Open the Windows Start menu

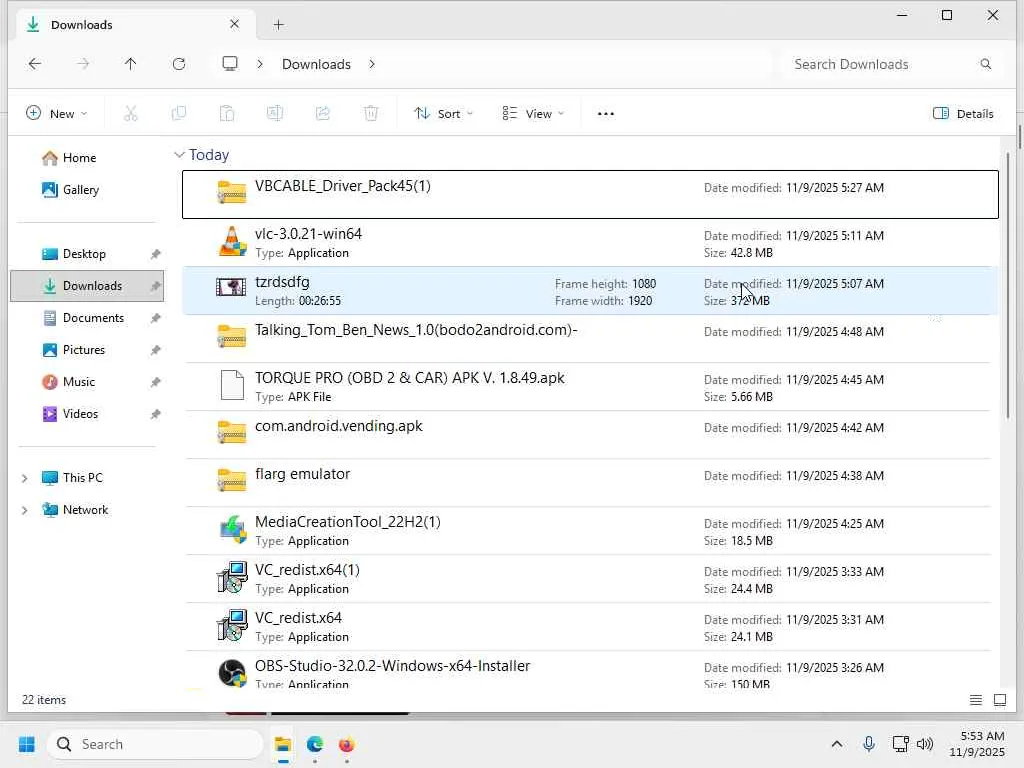point(27,744)
